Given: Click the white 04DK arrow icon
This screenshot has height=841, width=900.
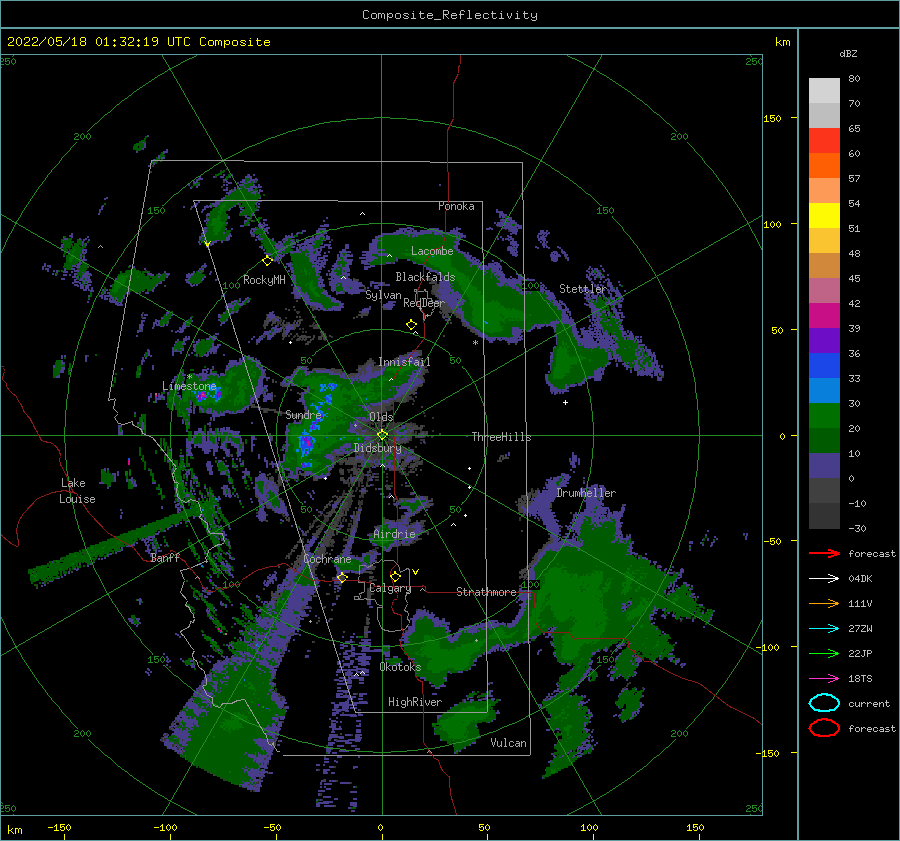Looking at the screenshot, I should 824,578.
